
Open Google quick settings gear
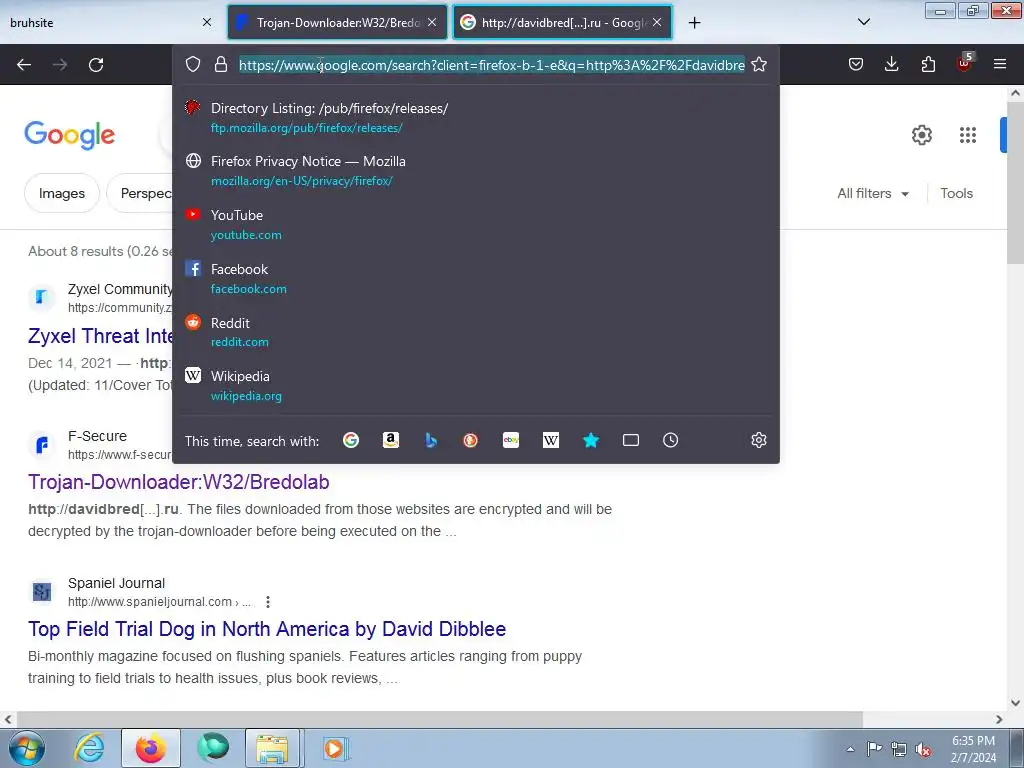921,135
